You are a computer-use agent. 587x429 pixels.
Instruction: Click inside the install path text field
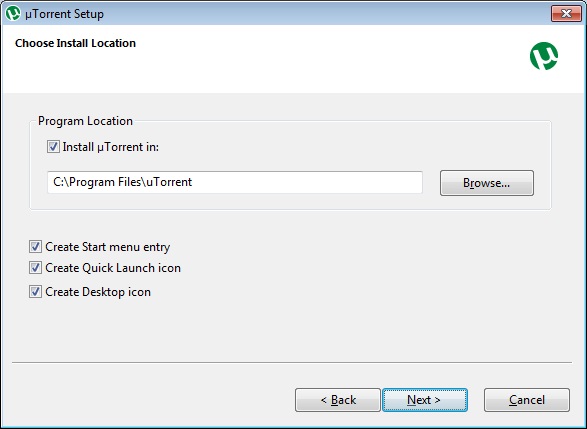pos(235,182)
